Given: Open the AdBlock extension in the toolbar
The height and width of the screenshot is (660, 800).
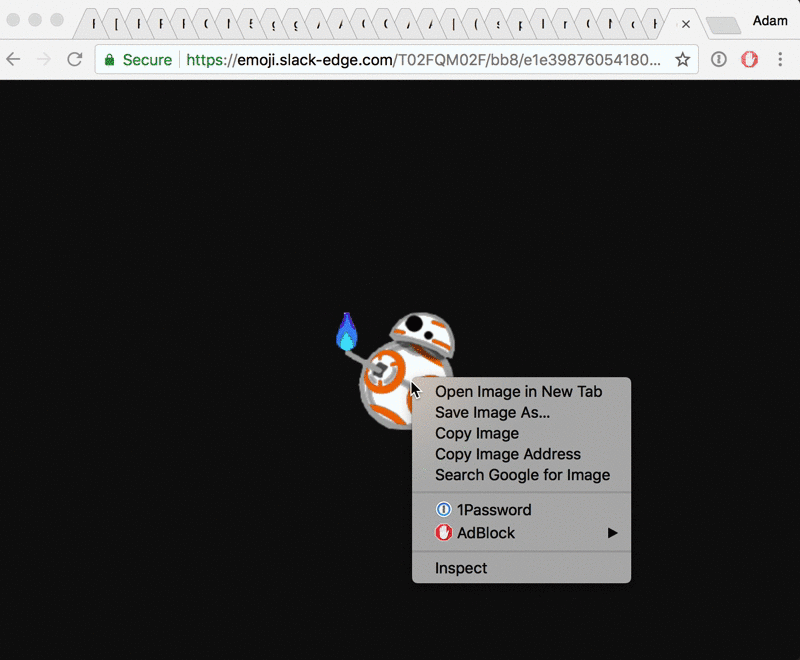Looking at the screenshot, I should [749, 60].
